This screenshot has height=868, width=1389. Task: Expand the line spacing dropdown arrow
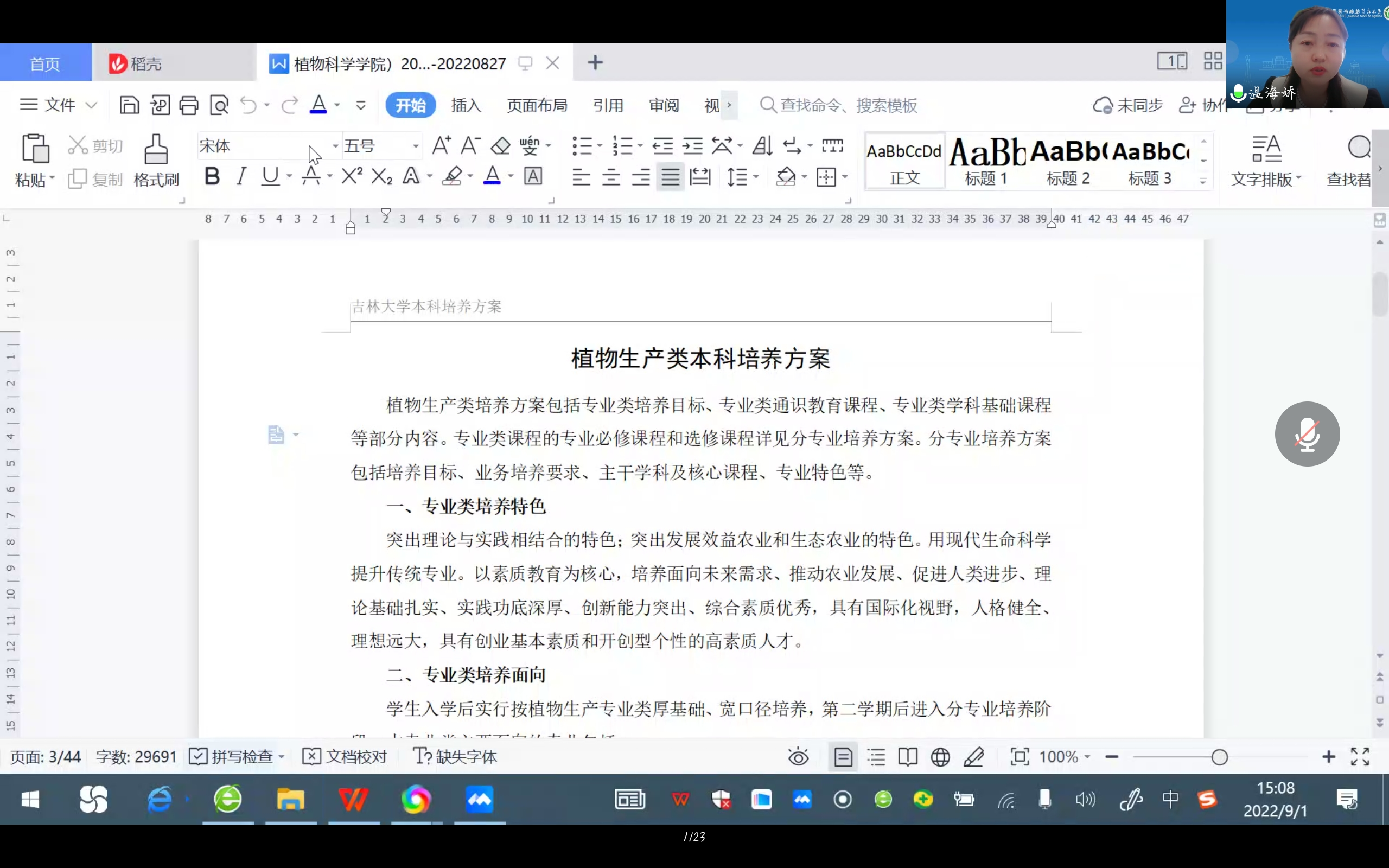pos(756,177)
